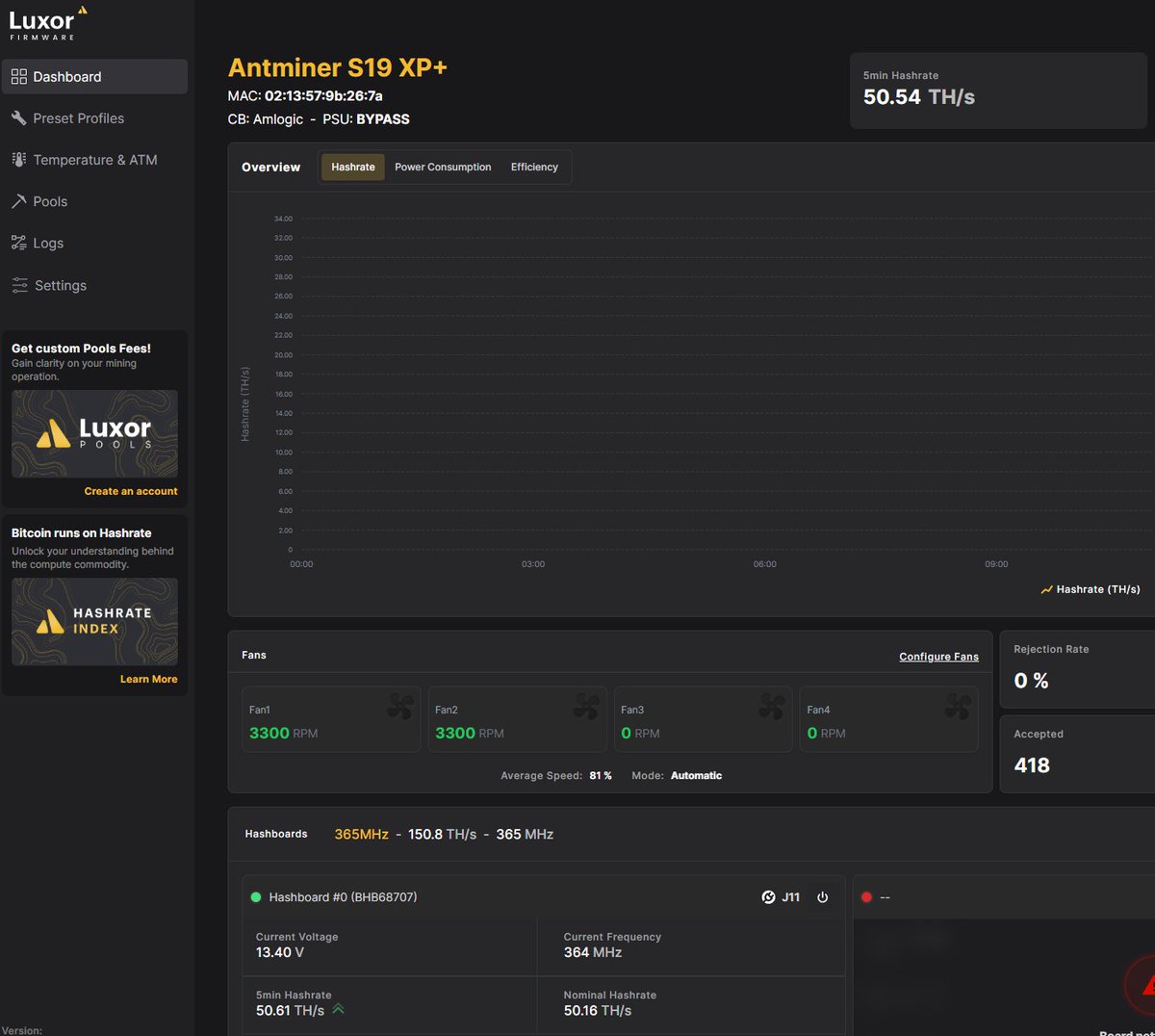Click the Fan3 fan icon
This screenshot has height=1036, width=1155.
[x=772, y=707]
